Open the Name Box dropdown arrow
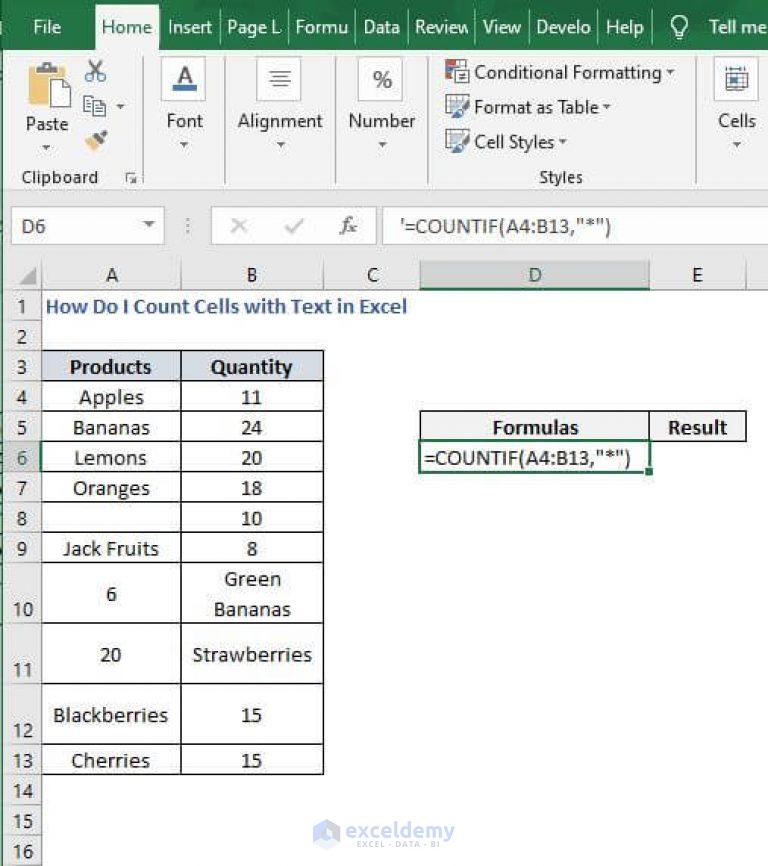Screen dimensions: 768x866 (148, 225)
